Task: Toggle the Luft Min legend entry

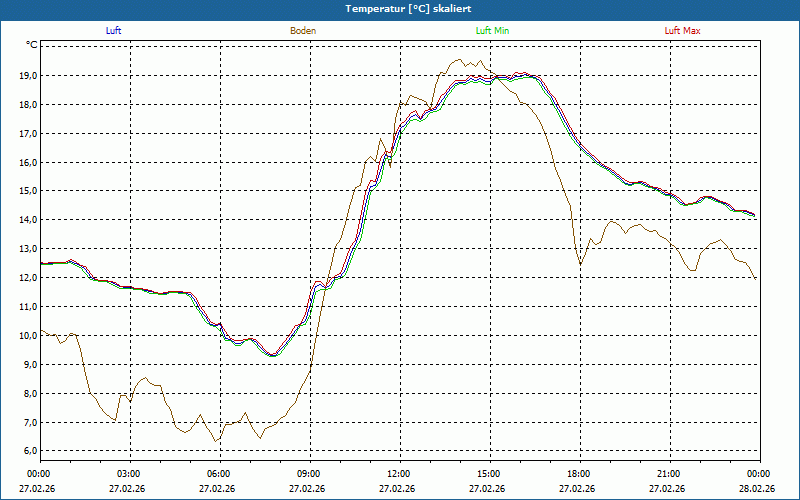Action: (492, 31)
